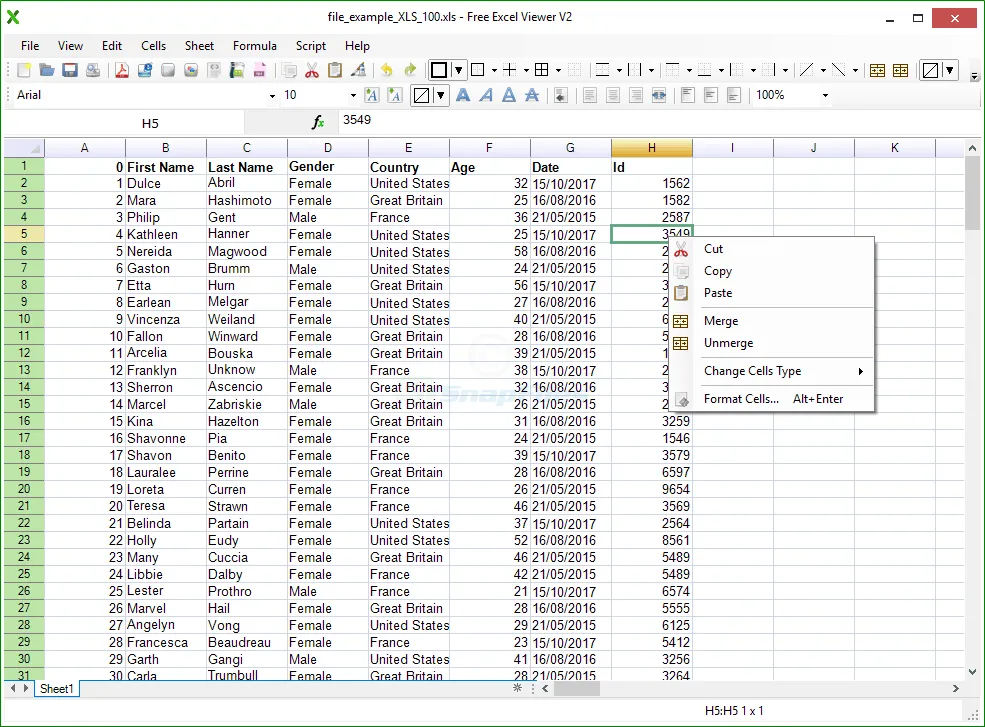Toggle Strikethrough text formatting
The image size is (985, 727).
532,95
